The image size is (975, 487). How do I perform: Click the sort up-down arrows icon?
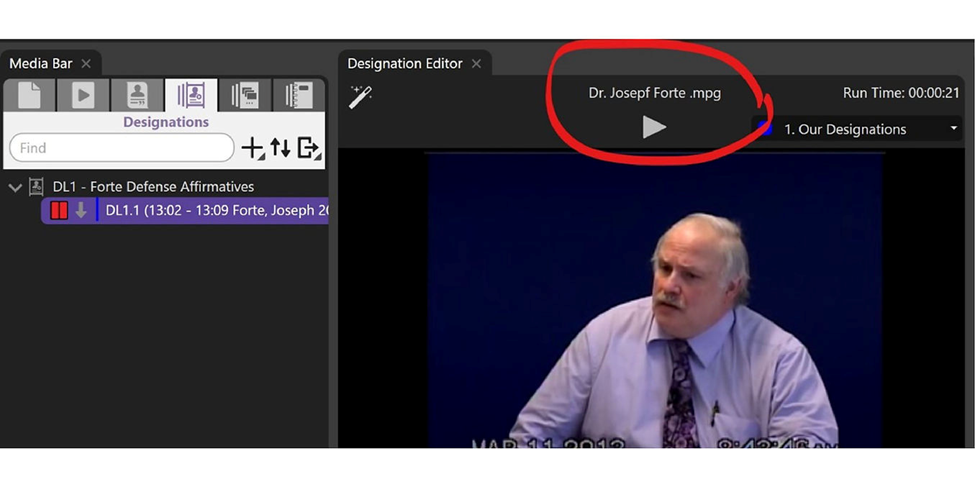click(281, 148)
